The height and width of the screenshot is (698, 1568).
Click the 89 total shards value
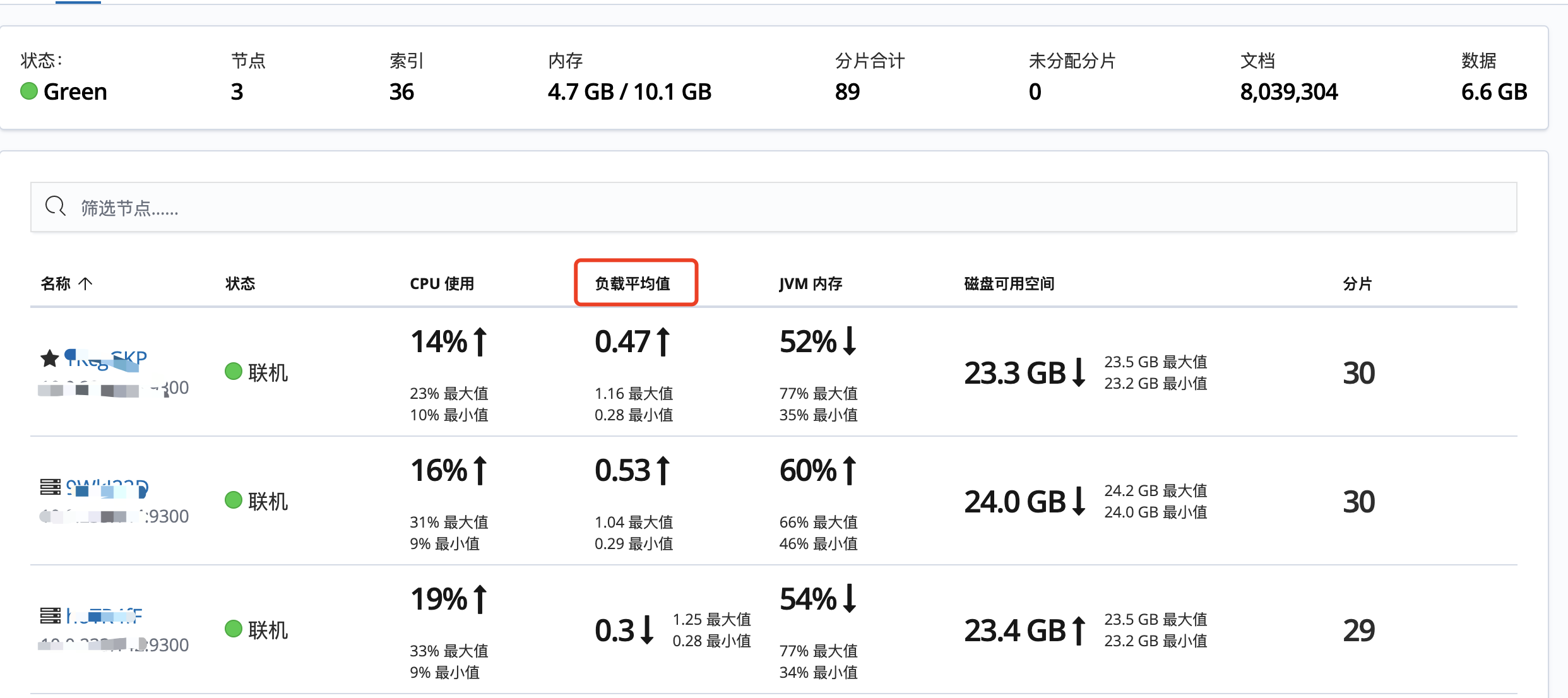[x=847, y=92]
